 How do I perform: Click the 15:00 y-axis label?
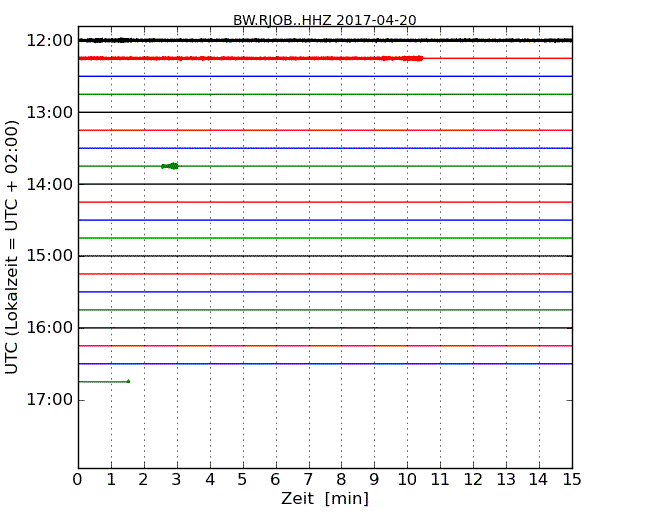click(x=49, y=256)
